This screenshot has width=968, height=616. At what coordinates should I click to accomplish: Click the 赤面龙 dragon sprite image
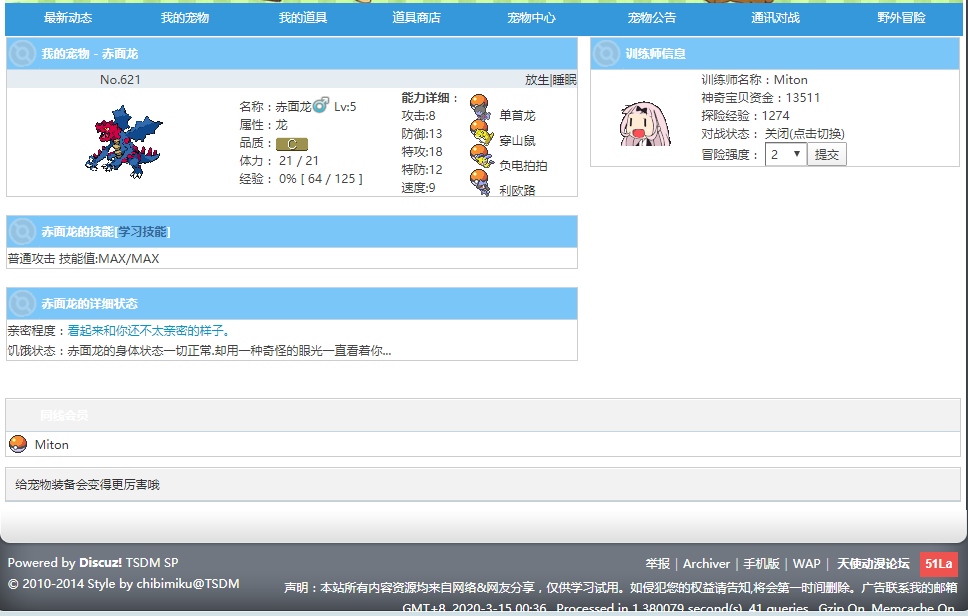pyautogui.click(x=123, y=142)
